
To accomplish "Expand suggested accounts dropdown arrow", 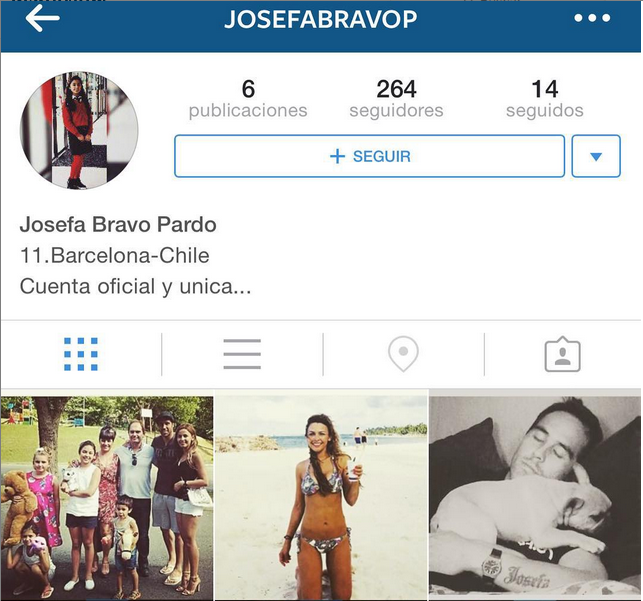I will pyautogui.click(x=596, y=156).
